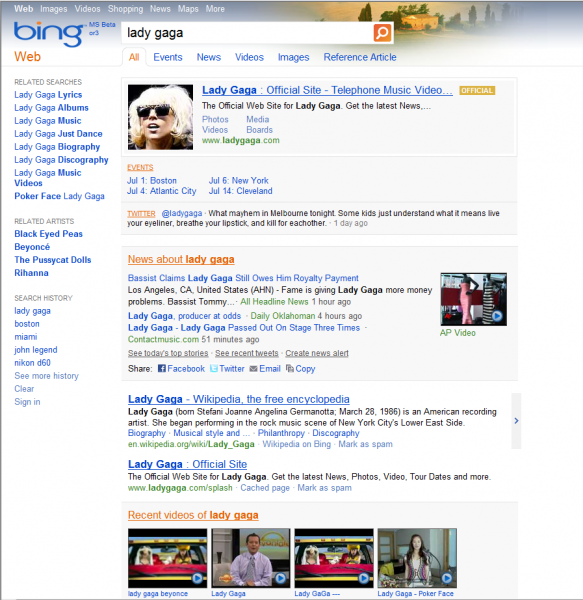Open Rihanna related artist link
Viewport: 583px width, 600px height.
coord(31,273)
